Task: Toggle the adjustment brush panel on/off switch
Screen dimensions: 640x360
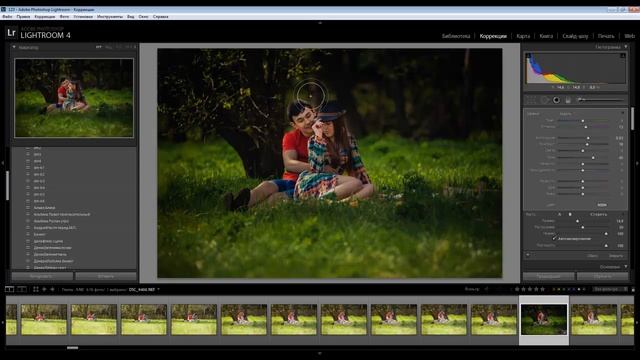Action: (528, 256)
